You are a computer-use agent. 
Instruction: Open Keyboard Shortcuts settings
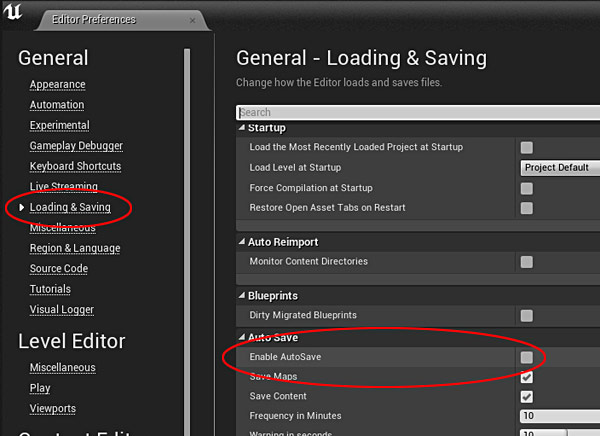[x=75, y=166]
